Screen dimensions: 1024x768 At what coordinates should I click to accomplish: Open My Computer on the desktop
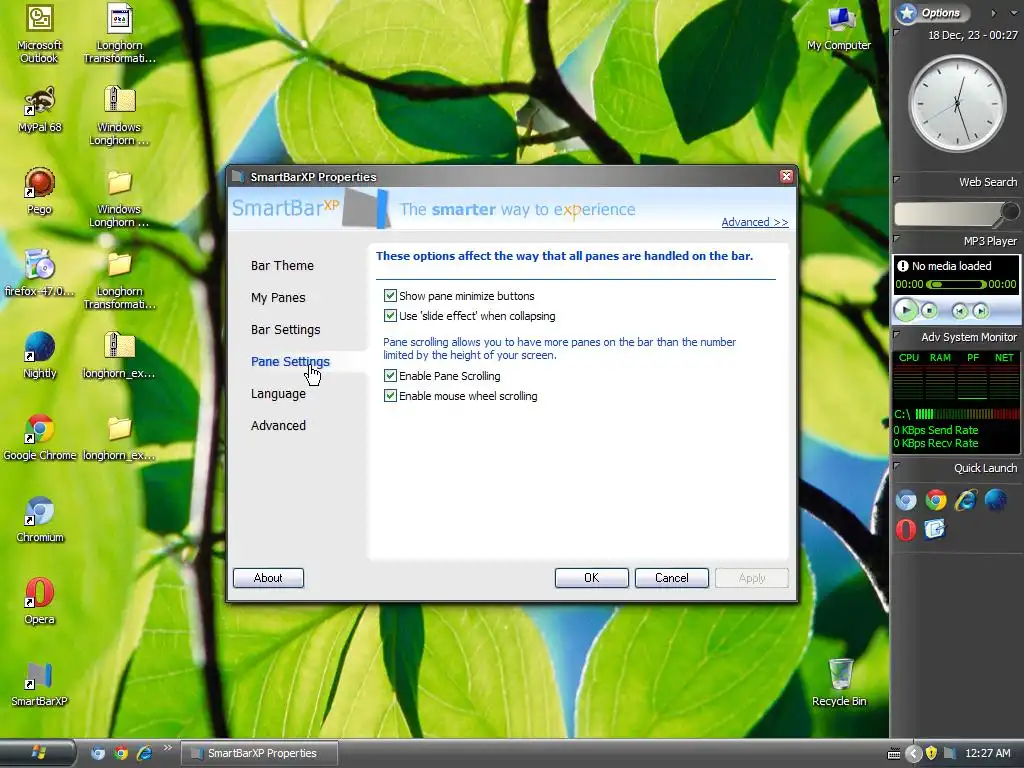coord(839,29)
